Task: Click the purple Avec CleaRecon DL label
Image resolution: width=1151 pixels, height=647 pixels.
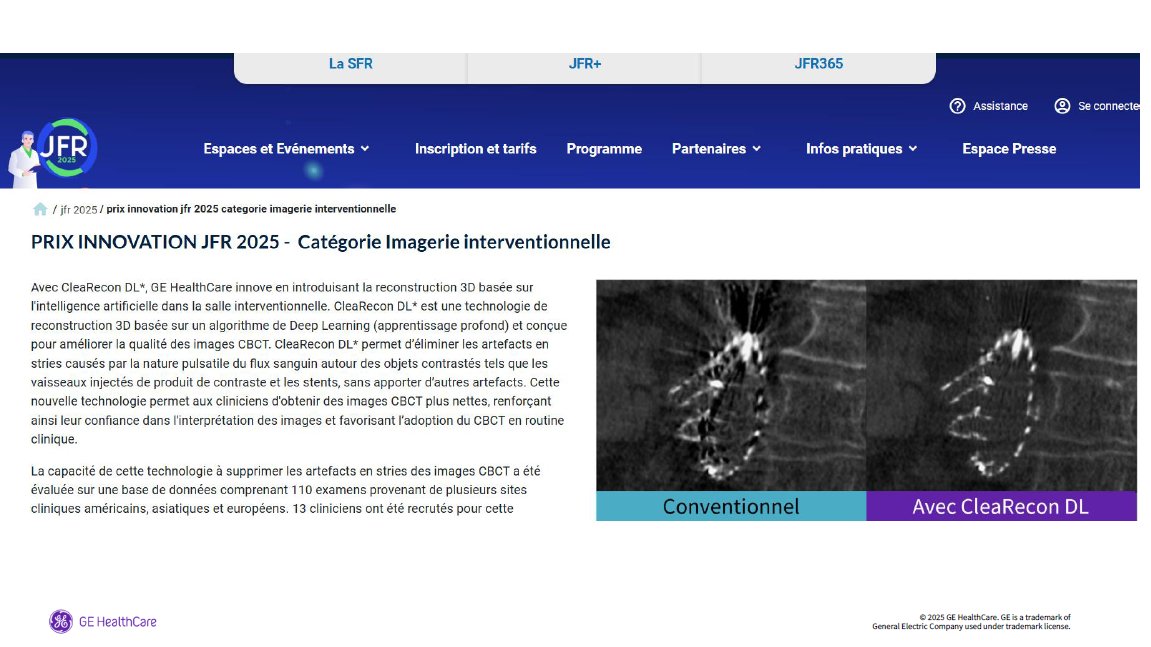Action: click(x=1001, y=507)
